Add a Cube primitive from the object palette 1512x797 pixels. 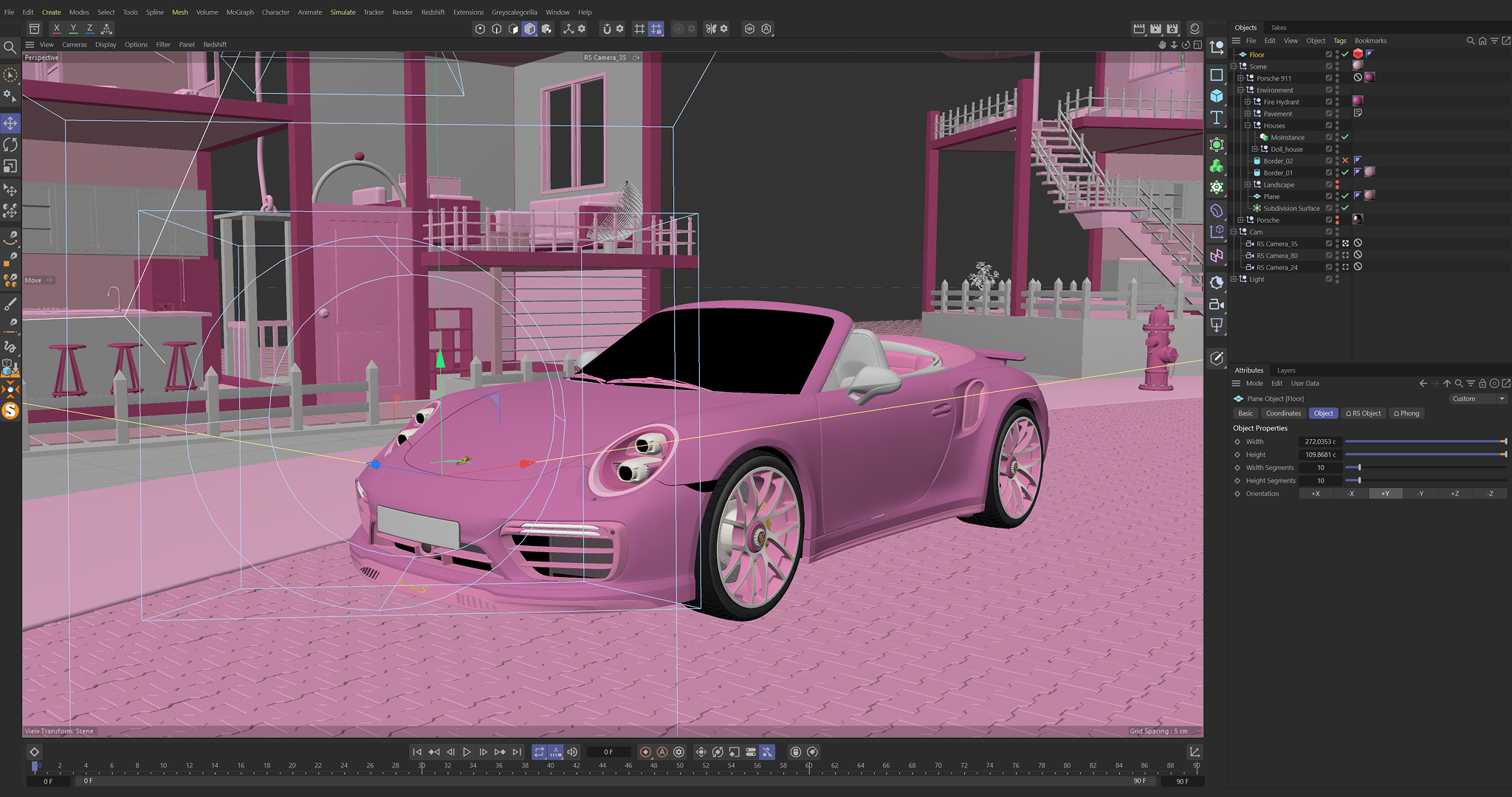click(x=1217, y=96)
